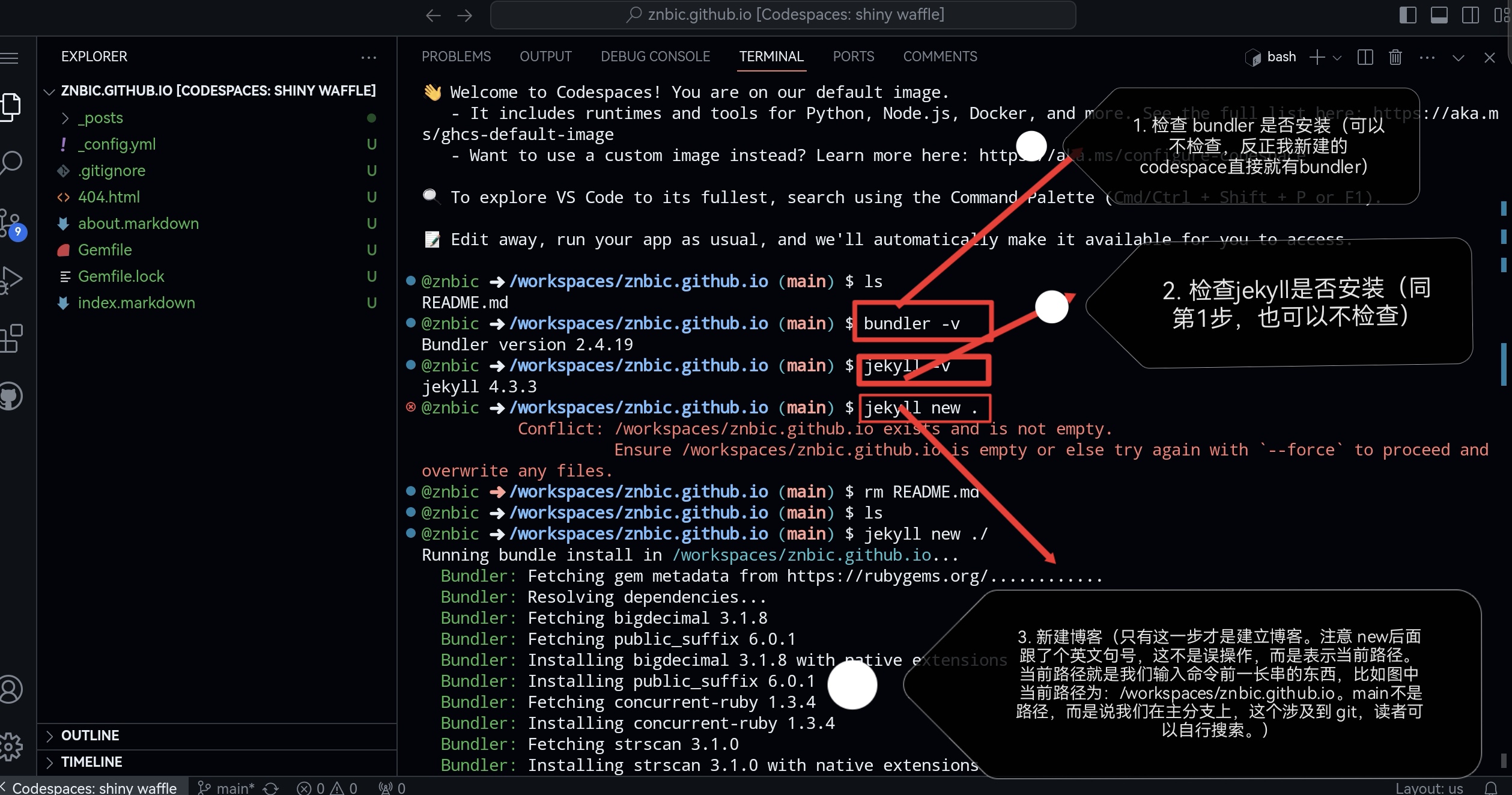Close the panel with the X icon

[1489, 58]
